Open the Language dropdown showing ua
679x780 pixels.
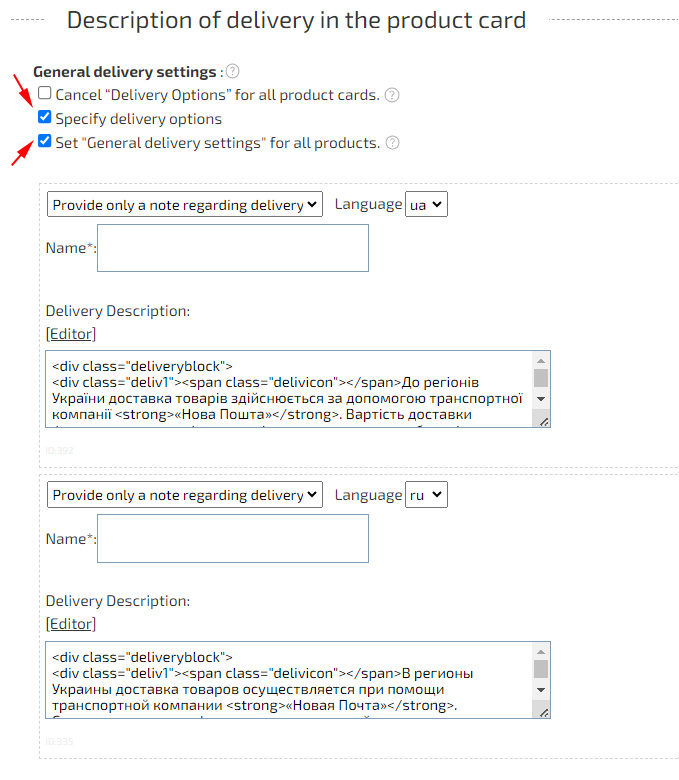425,204
